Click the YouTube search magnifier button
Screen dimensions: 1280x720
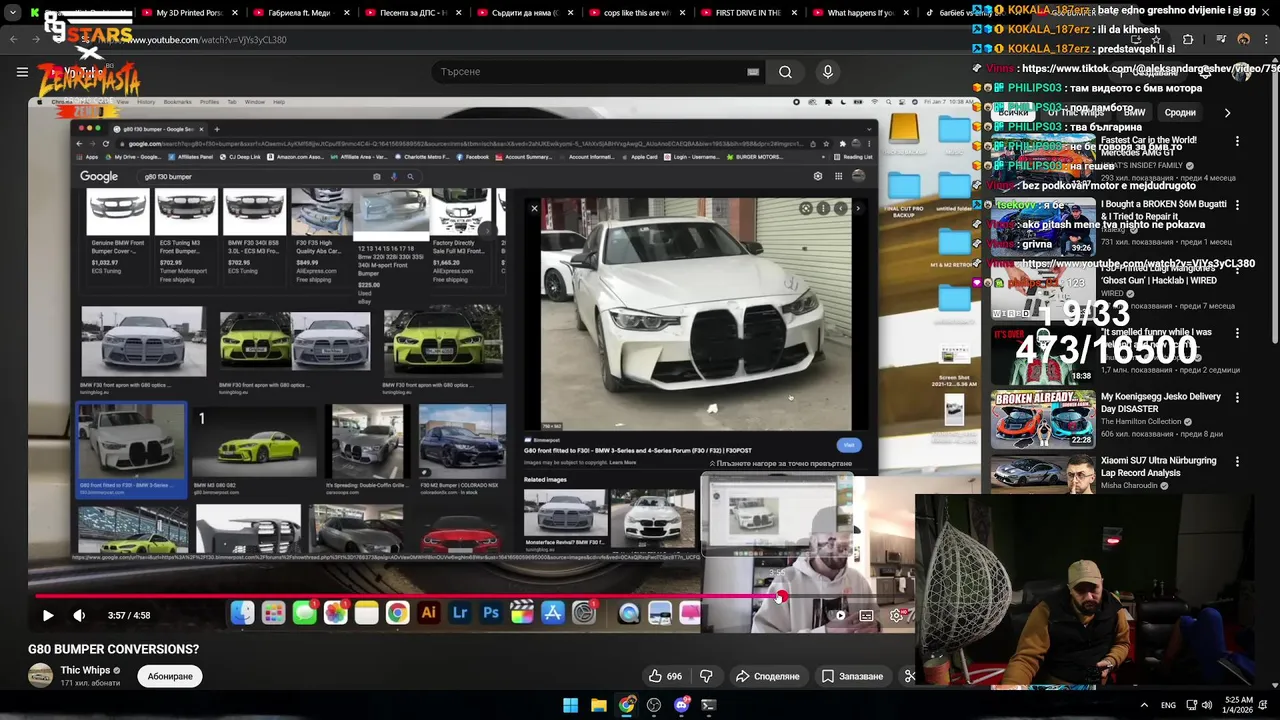pyautogui.click(x=785, y=72)
